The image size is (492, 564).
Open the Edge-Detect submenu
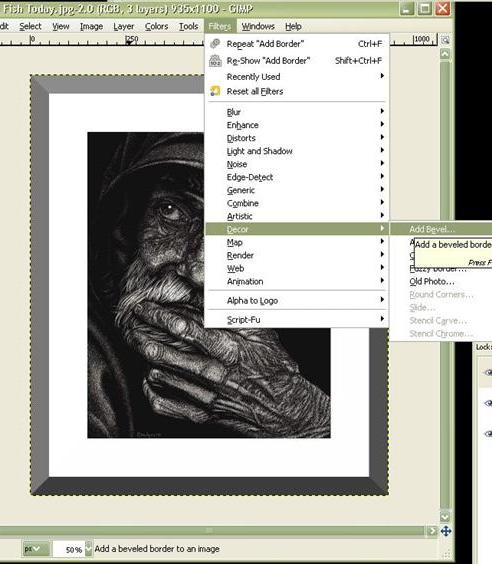(297, 177)
